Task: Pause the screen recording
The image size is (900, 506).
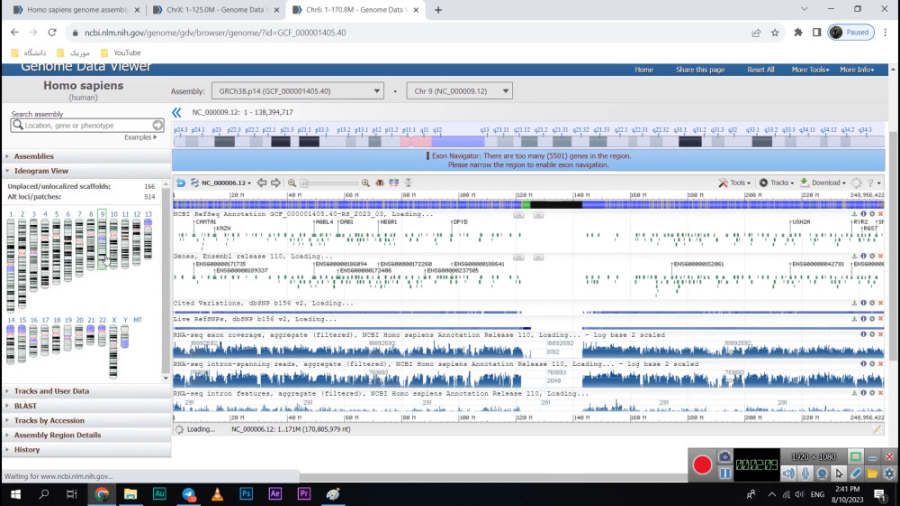Action: coord(724,473)
